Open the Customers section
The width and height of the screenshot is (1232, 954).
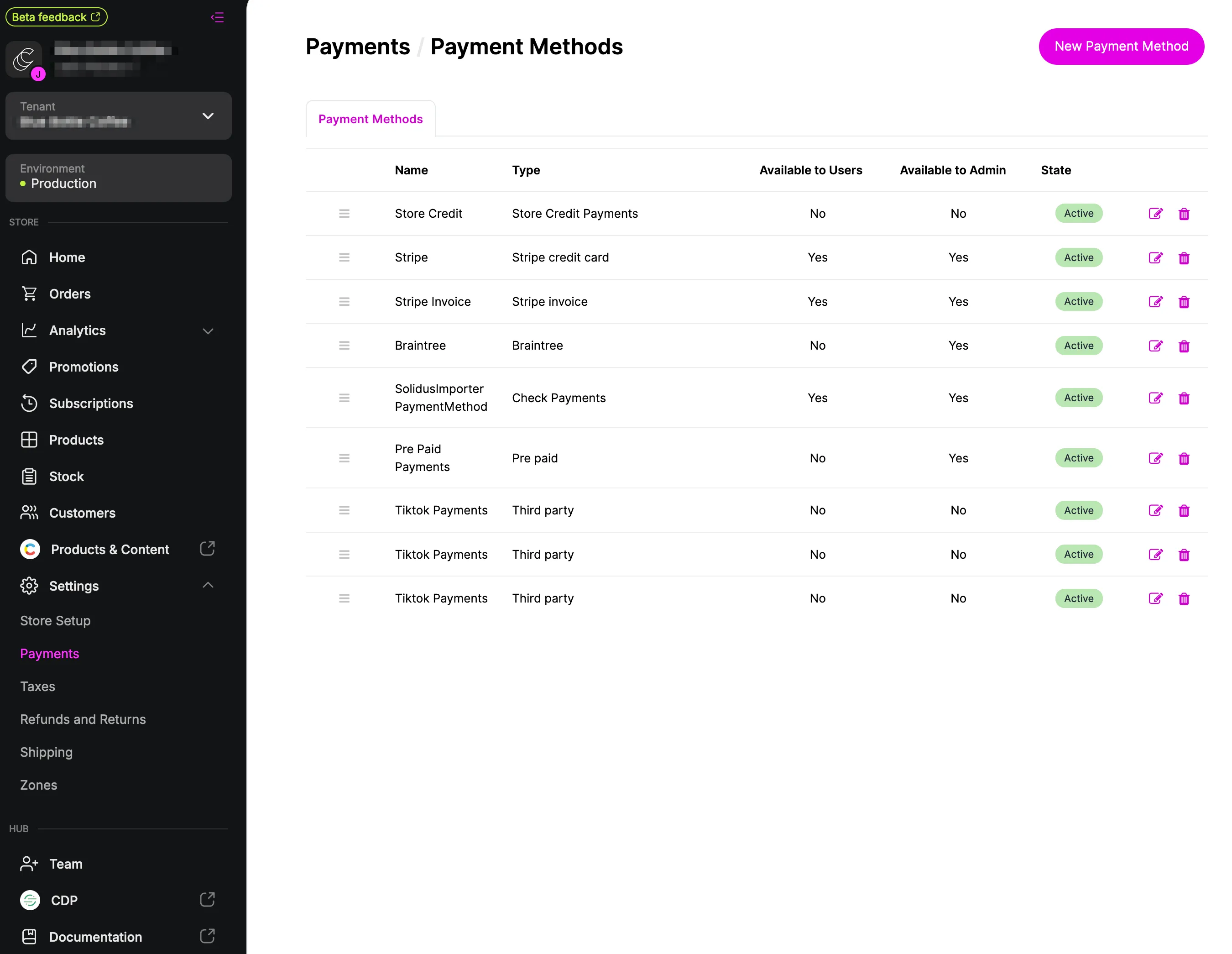click(x=82, y=513)
